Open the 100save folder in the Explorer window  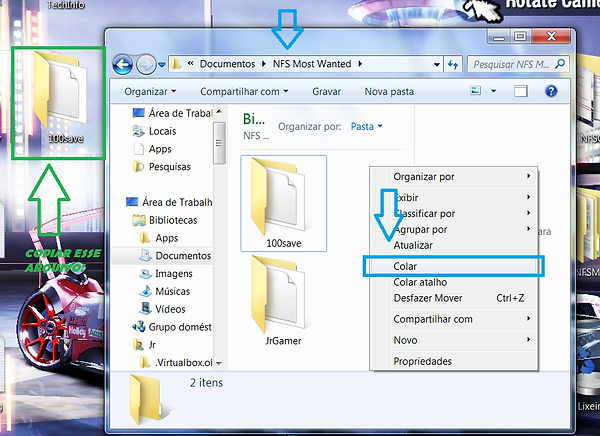tap(284, 203)
